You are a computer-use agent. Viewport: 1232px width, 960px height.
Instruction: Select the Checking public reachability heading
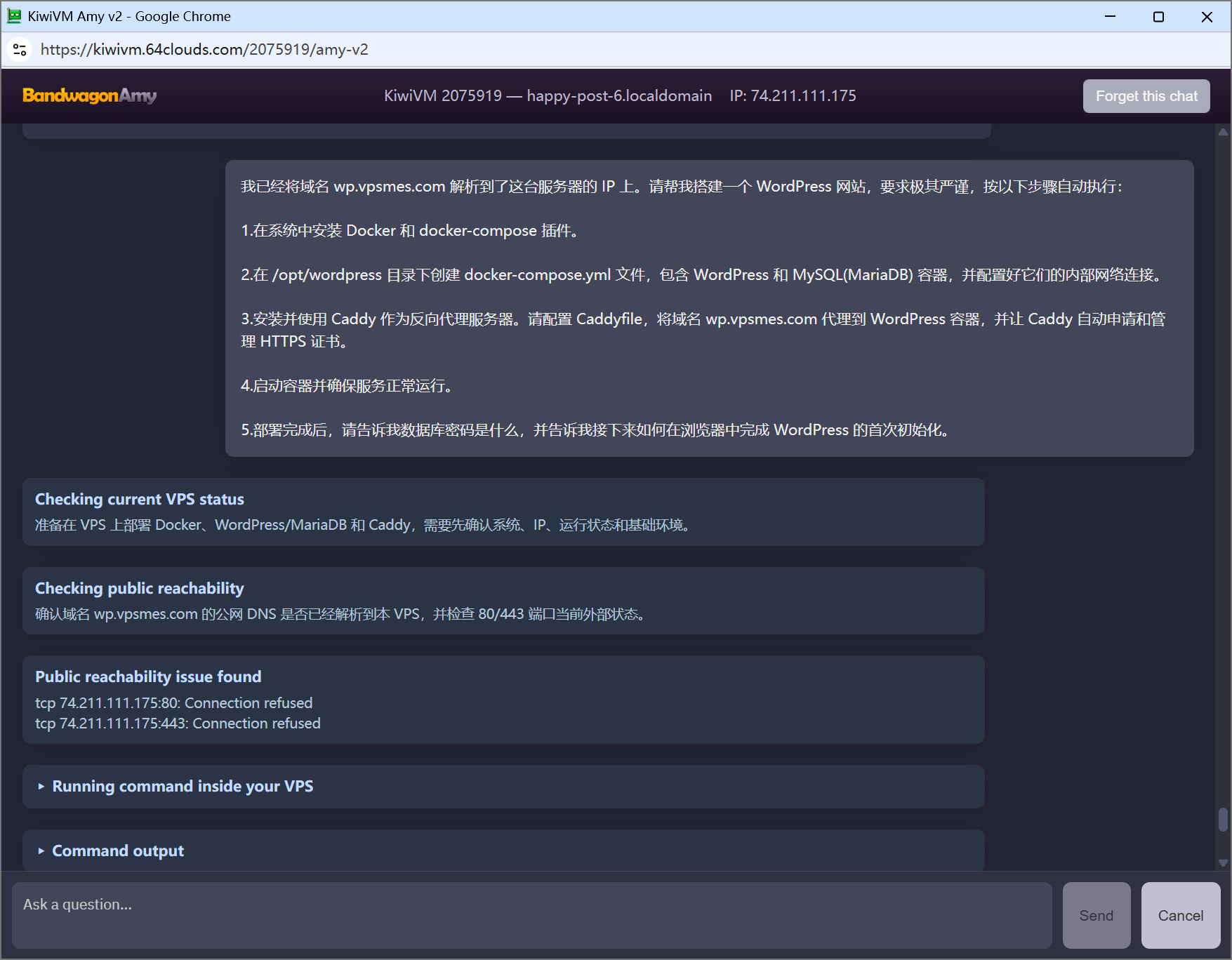pyautogui.click(x=140, y=588)
